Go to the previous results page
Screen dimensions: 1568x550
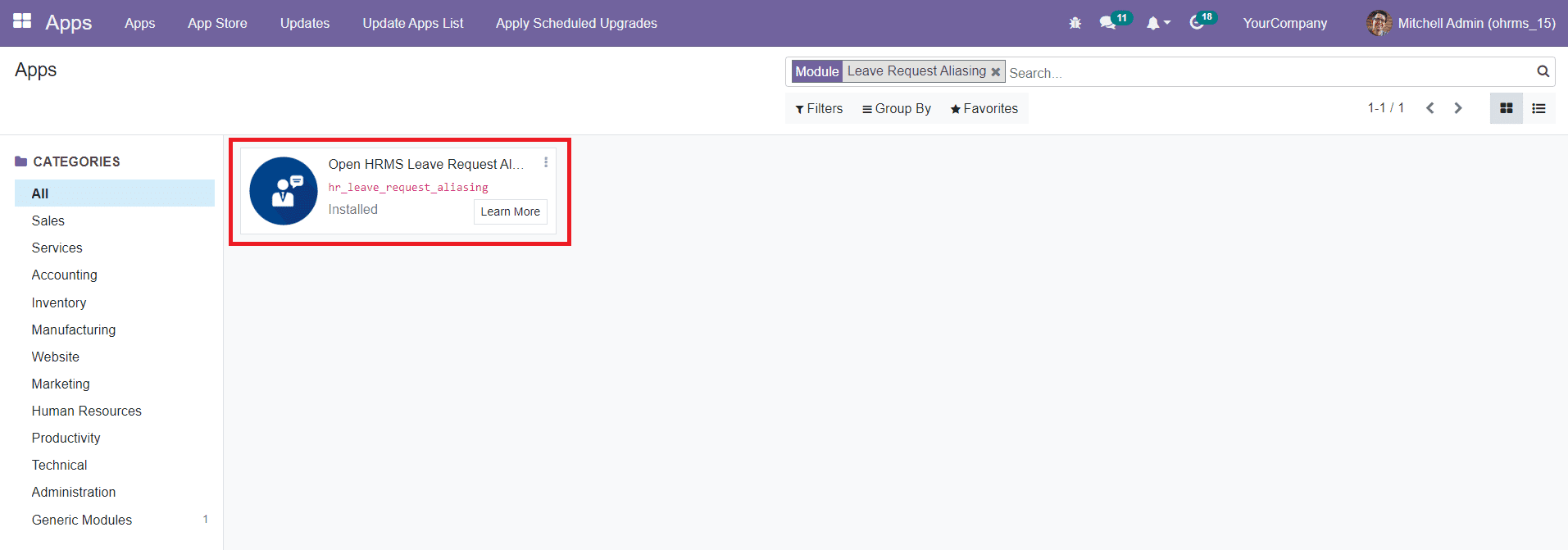1429,108
